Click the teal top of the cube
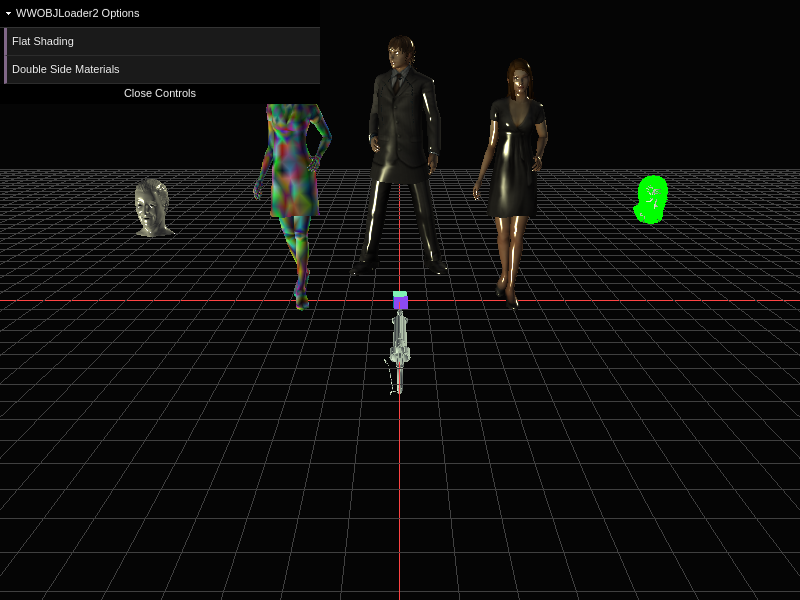 [x=400, y=294]
